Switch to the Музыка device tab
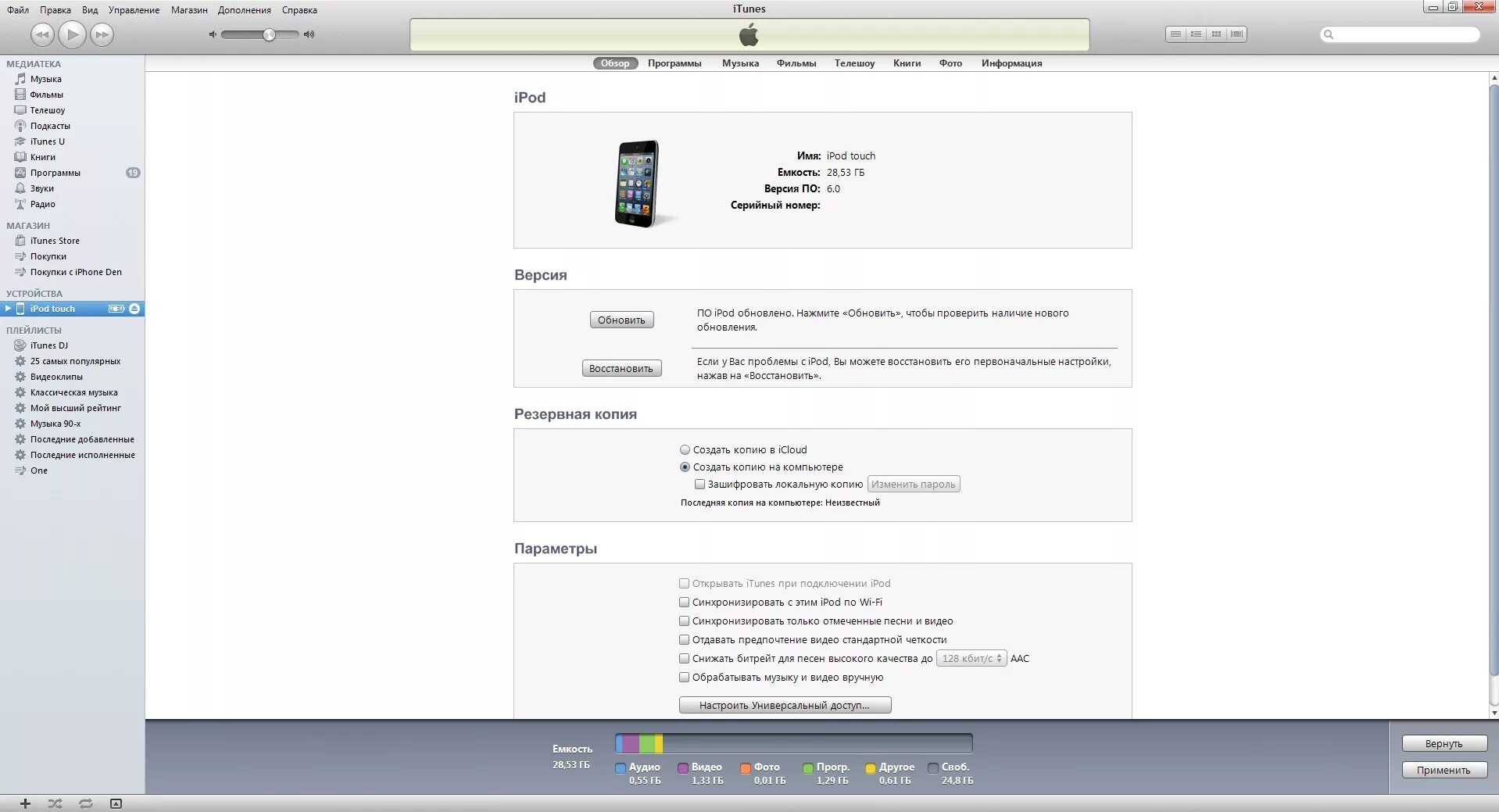The image size is (1499, 812). pyautogui.click(x=740, y=63)
